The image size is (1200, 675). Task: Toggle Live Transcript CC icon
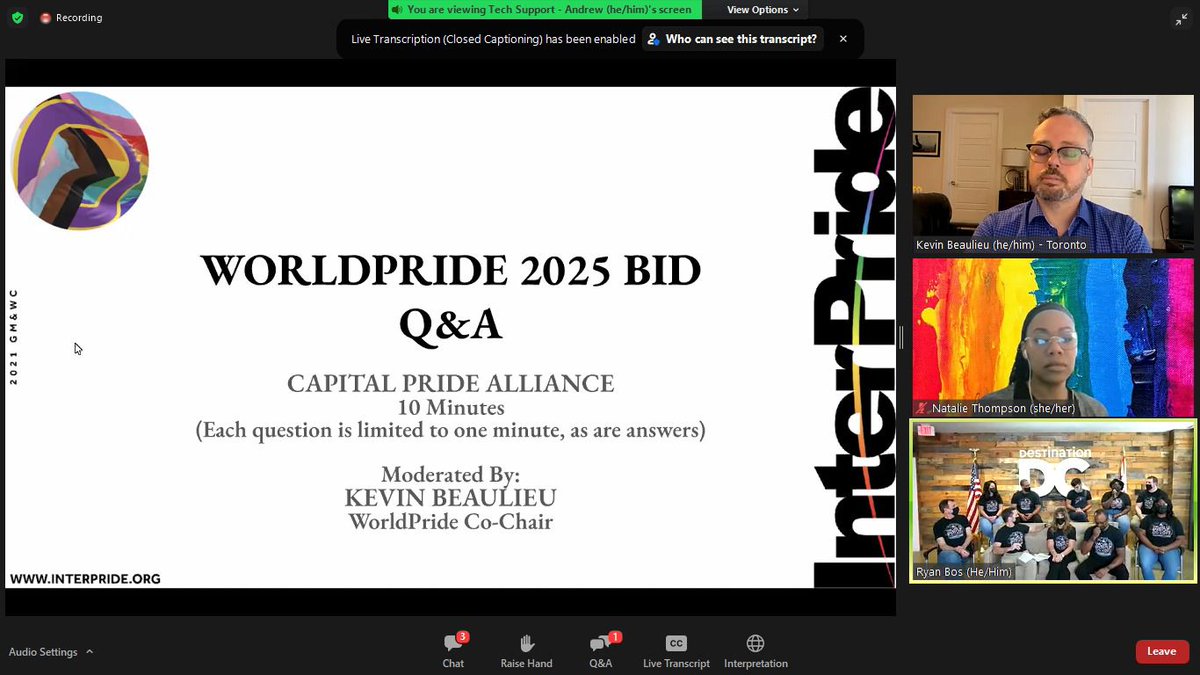click(x=676, y=643)
